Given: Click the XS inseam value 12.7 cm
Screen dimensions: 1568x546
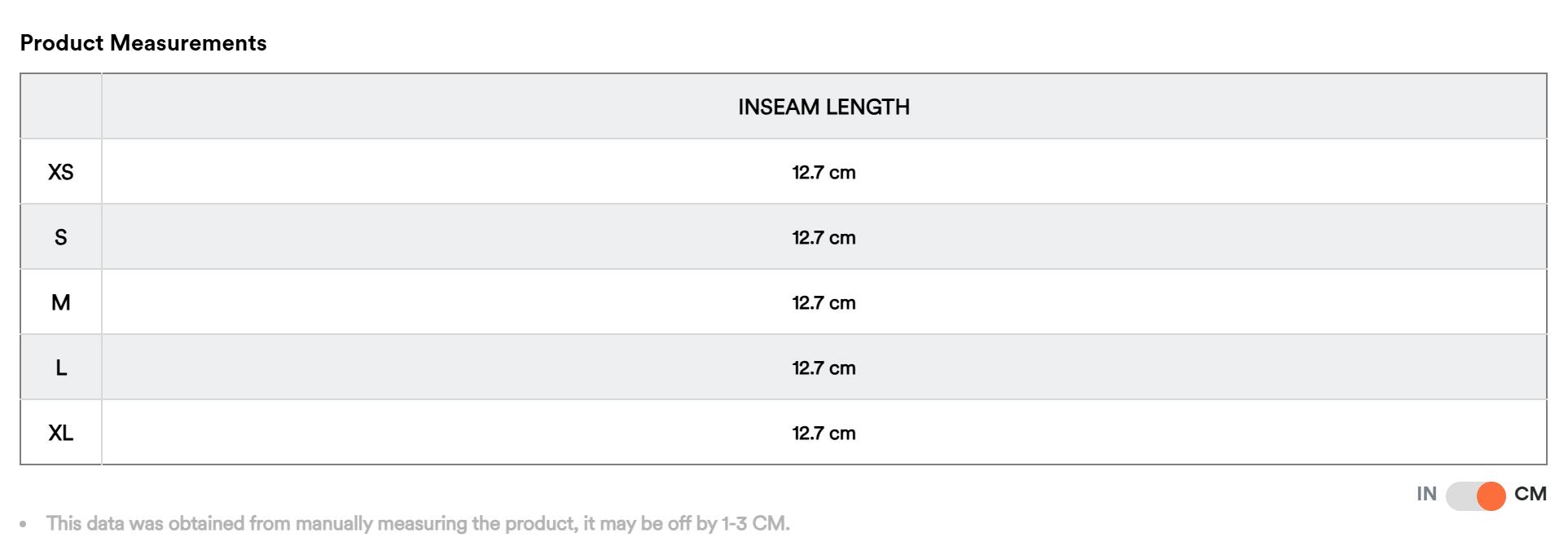Looking at the screenshot, I should click(824, 172).
